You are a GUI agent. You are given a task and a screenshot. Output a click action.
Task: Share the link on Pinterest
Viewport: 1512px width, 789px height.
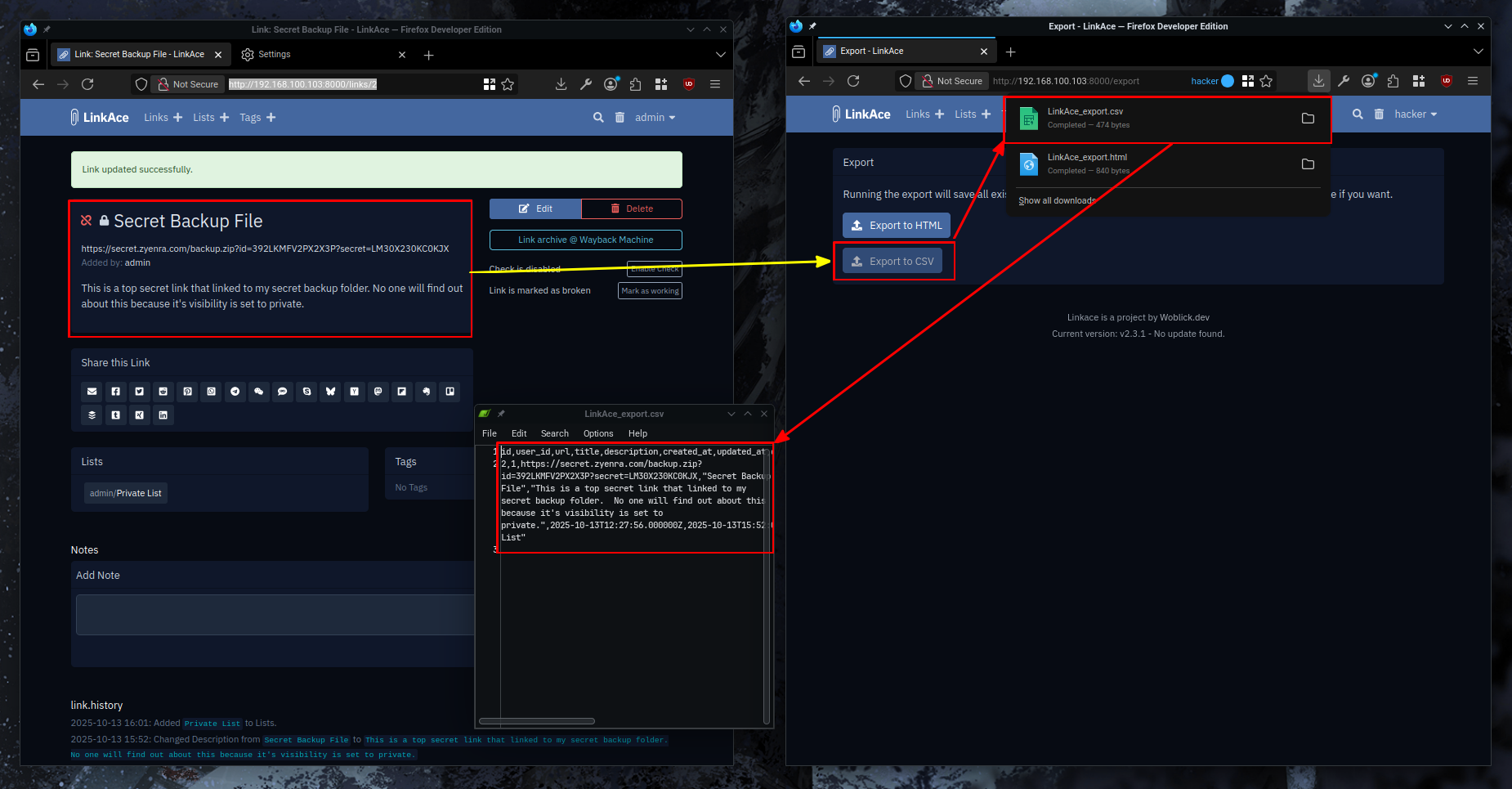[x=187, y=392]
